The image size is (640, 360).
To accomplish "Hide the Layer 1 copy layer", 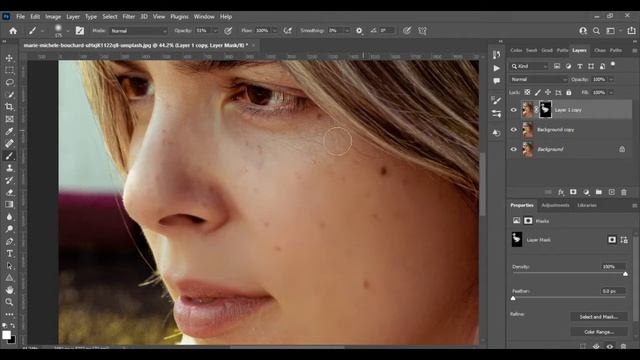I will click(514, 110).
